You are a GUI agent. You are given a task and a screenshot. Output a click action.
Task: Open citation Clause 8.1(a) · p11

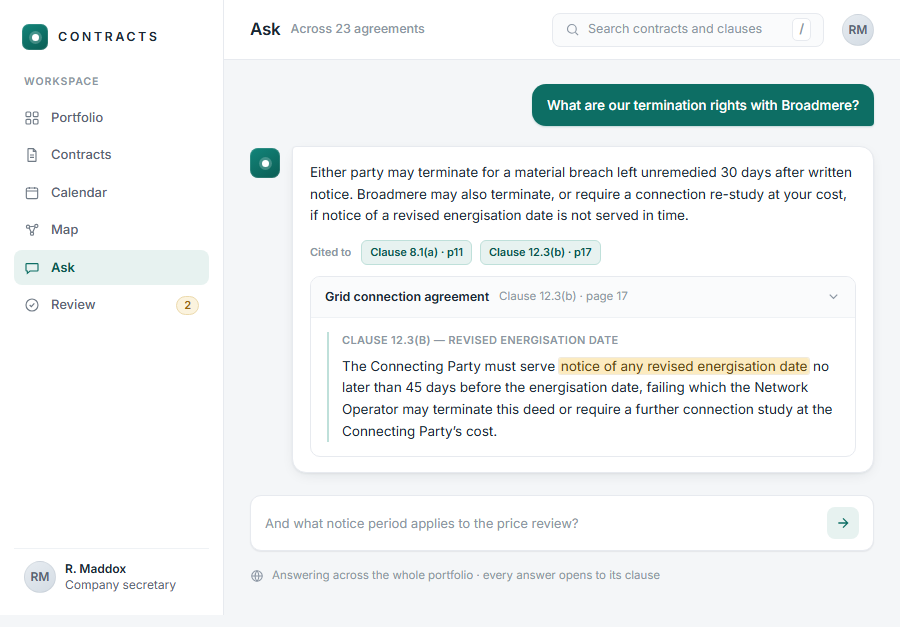416,253
